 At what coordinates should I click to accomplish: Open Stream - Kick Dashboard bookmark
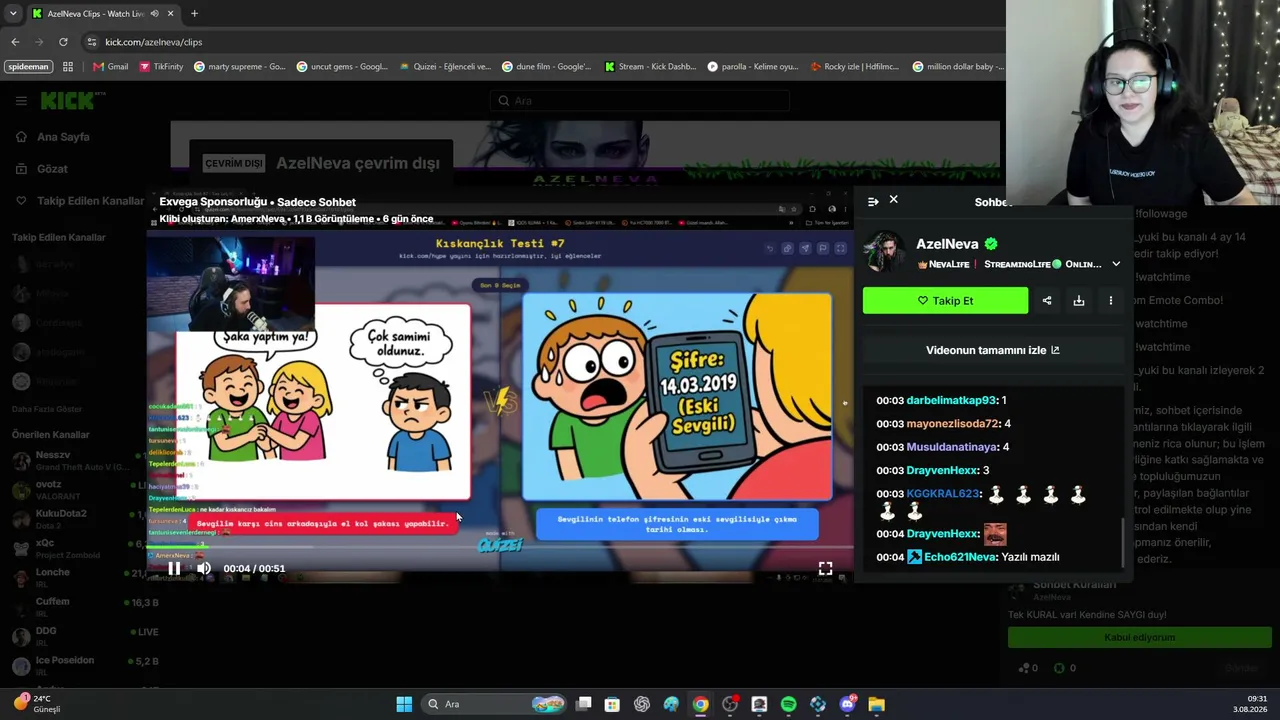(650, 67)
